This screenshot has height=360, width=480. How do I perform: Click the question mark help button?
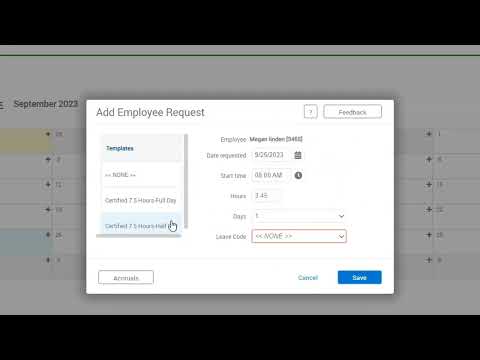pyautogui.click(x=310, y=112)
